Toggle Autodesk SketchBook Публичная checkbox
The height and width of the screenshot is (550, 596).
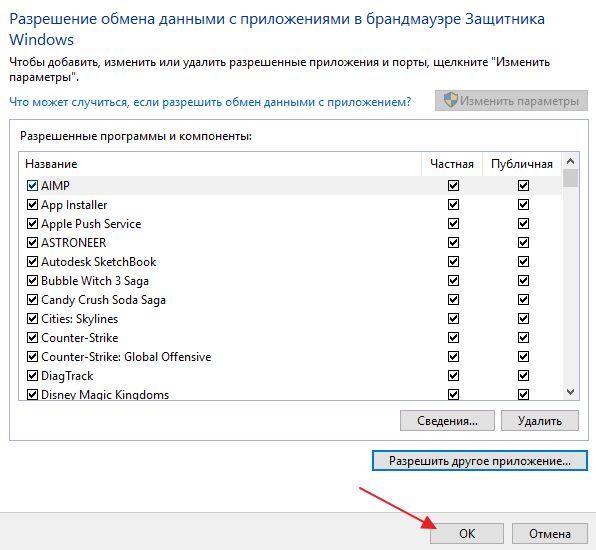click(523, 262)
